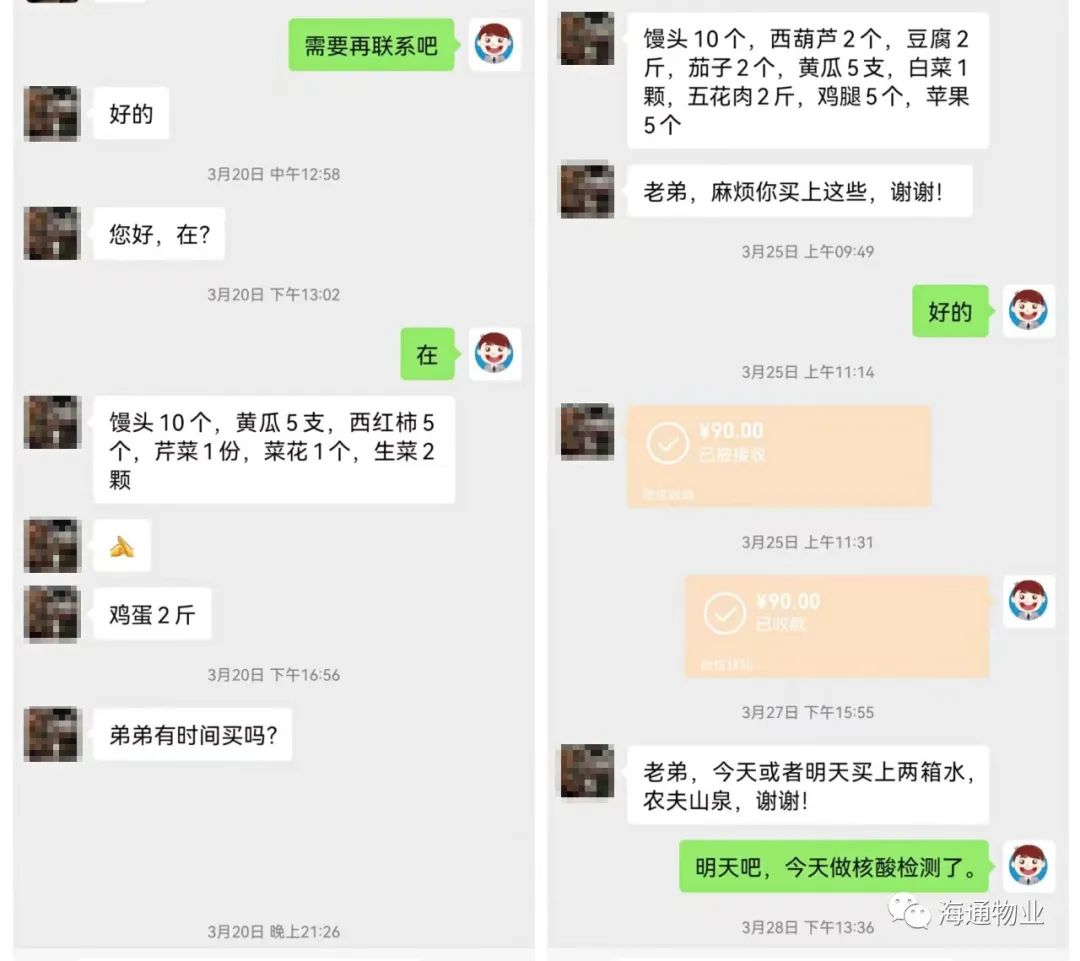The image size is (1080, 961).
Task: Tap blurred avatar beside '鸡蛋 2 斤'
Action: coord(52,614)
